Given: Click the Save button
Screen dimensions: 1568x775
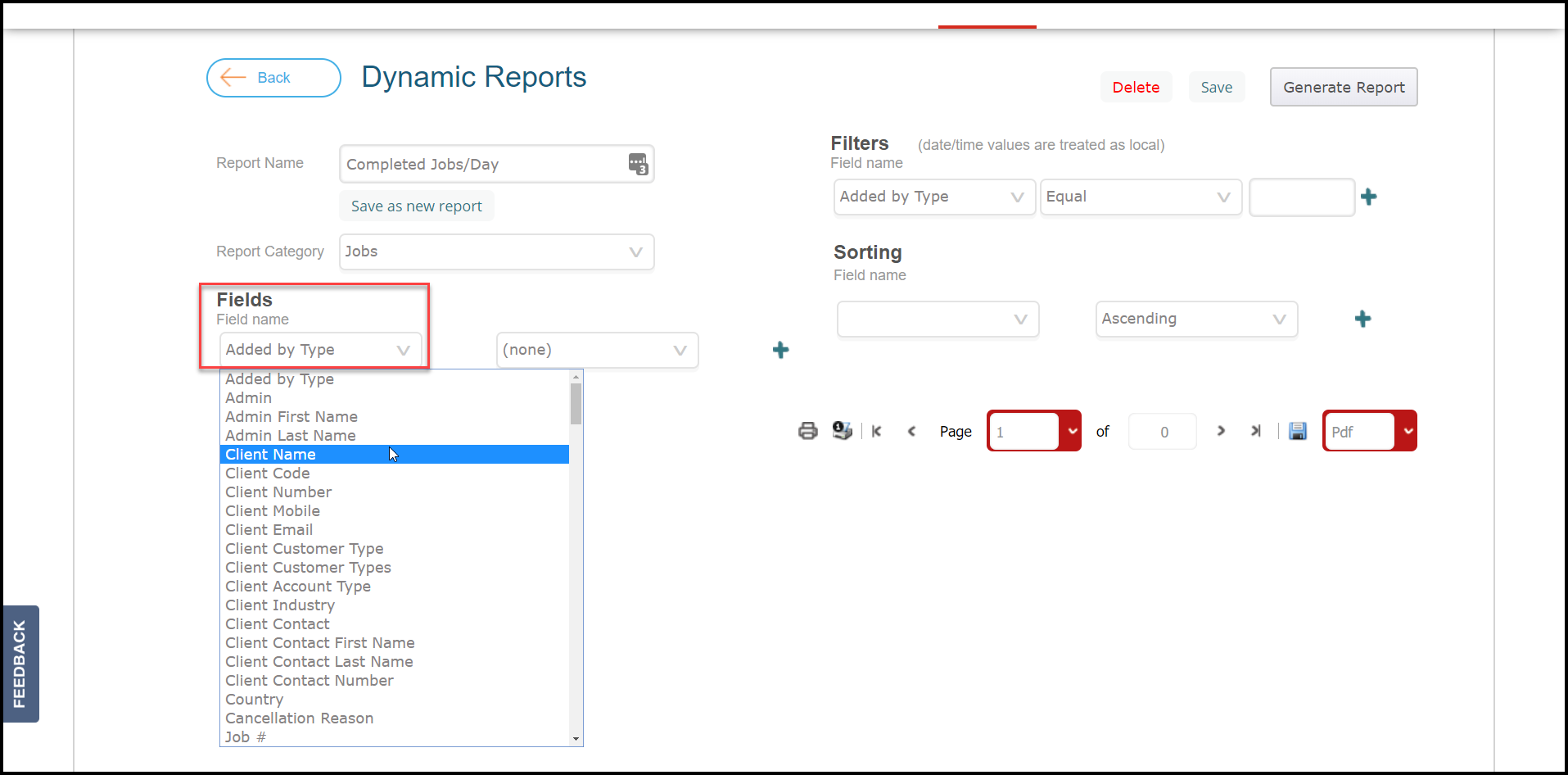Looking at the screenshot, I should point(1217,88).
